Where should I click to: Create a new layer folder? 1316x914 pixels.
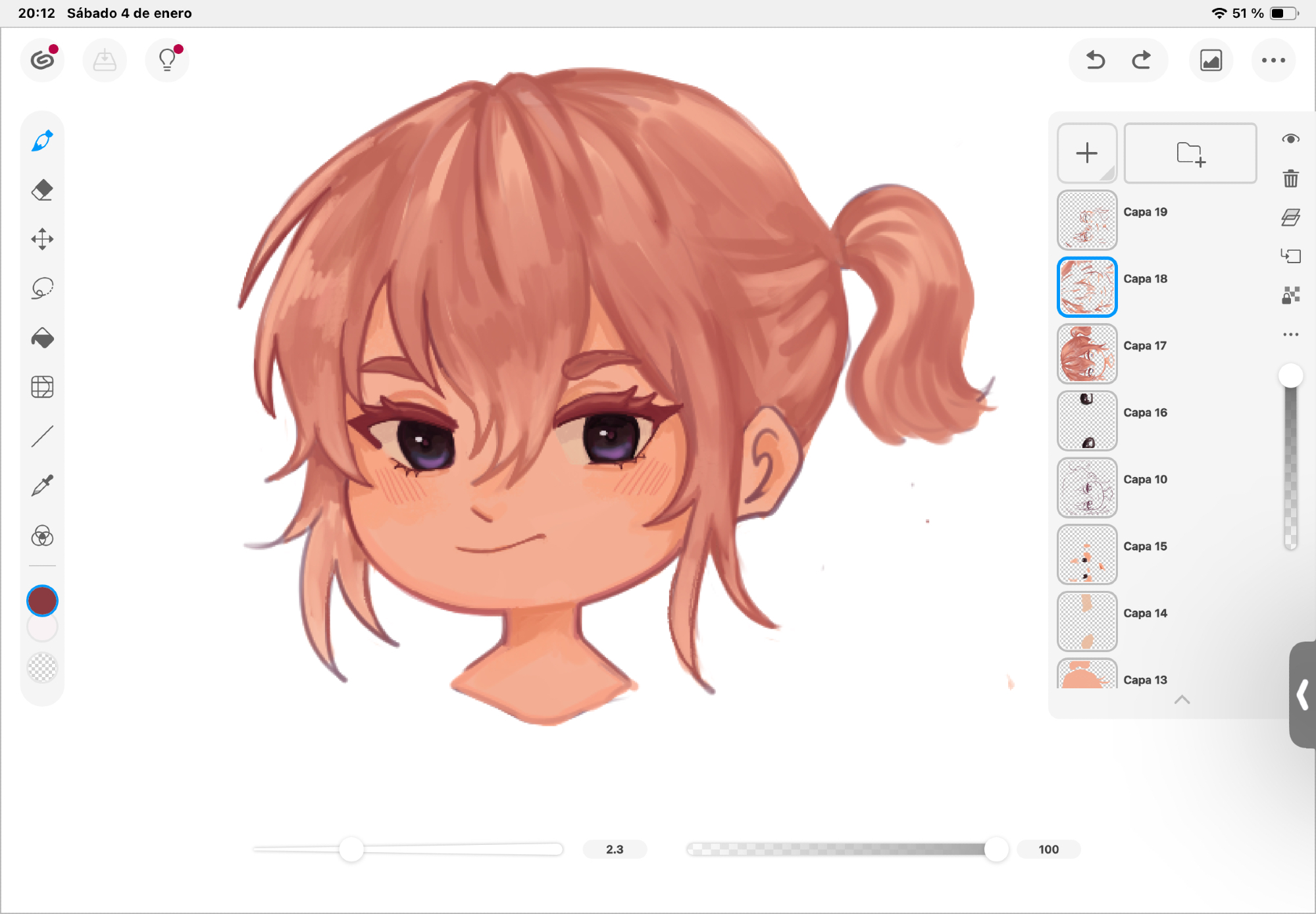(x=1190, y=153)
